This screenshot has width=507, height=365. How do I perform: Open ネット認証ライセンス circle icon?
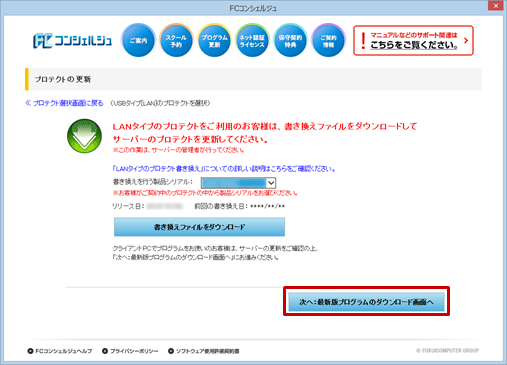tap(252, 40)
